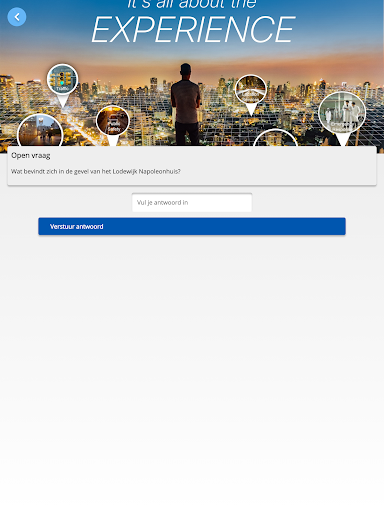This screenshot has width=384, height=512.
Task: Click the EXPERIENCE headline text
Action: (x=193, y=30)
